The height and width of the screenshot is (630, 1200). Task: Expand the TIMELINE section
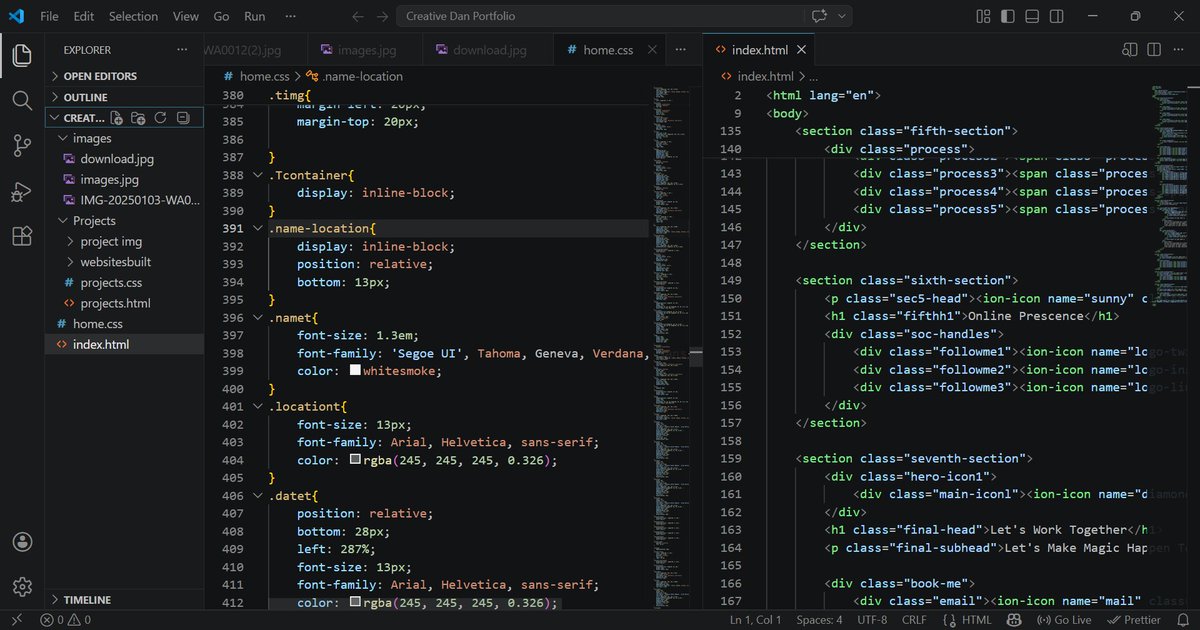tap(124, 600)
